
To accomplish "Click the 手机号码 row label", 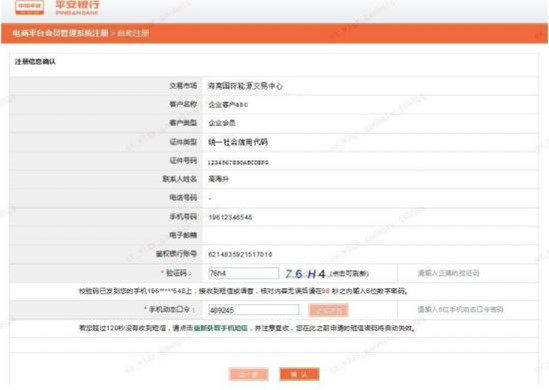I will (x=183, y=217).
